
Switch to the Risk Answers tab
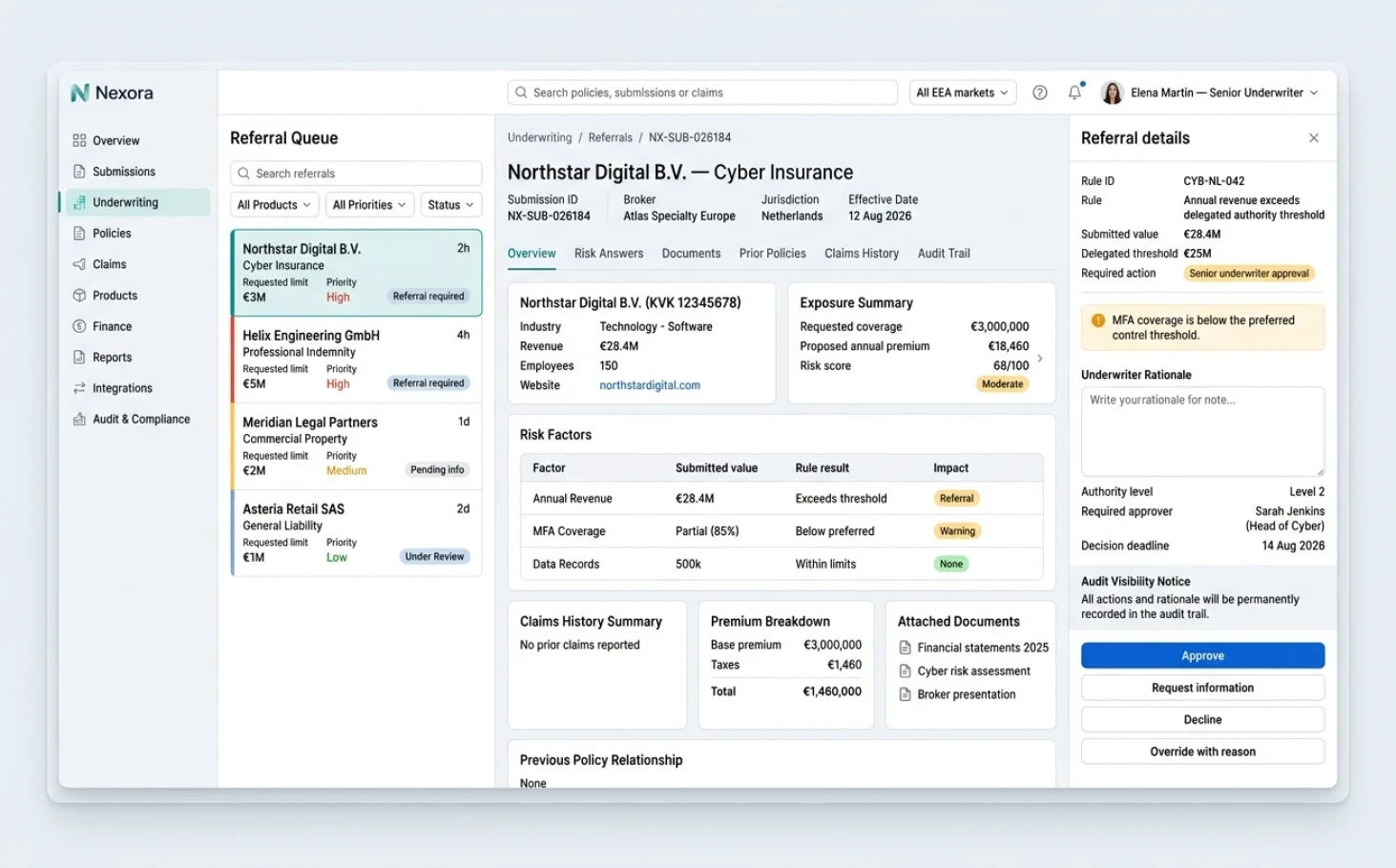pos(609,254)
